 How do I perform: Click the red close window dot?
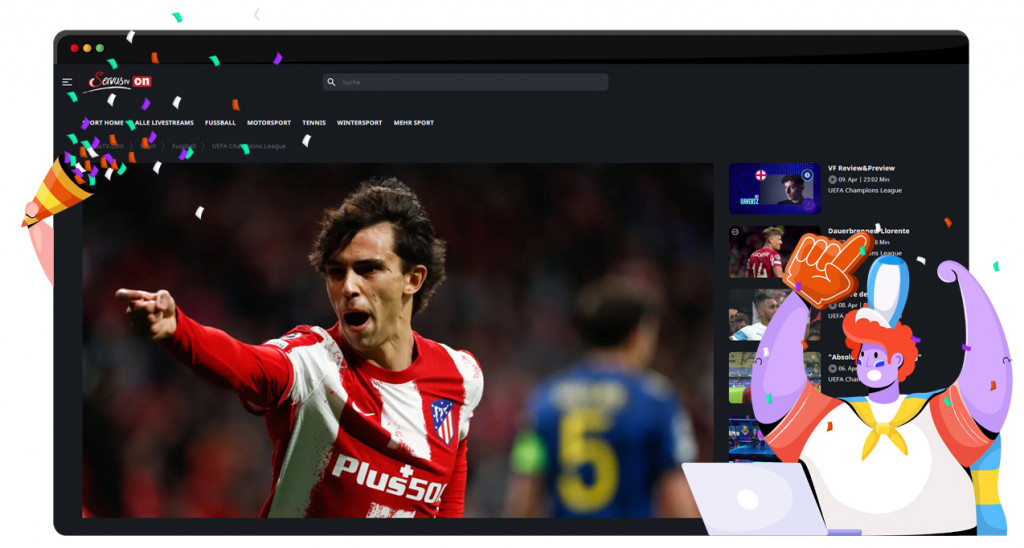(74, 48)
